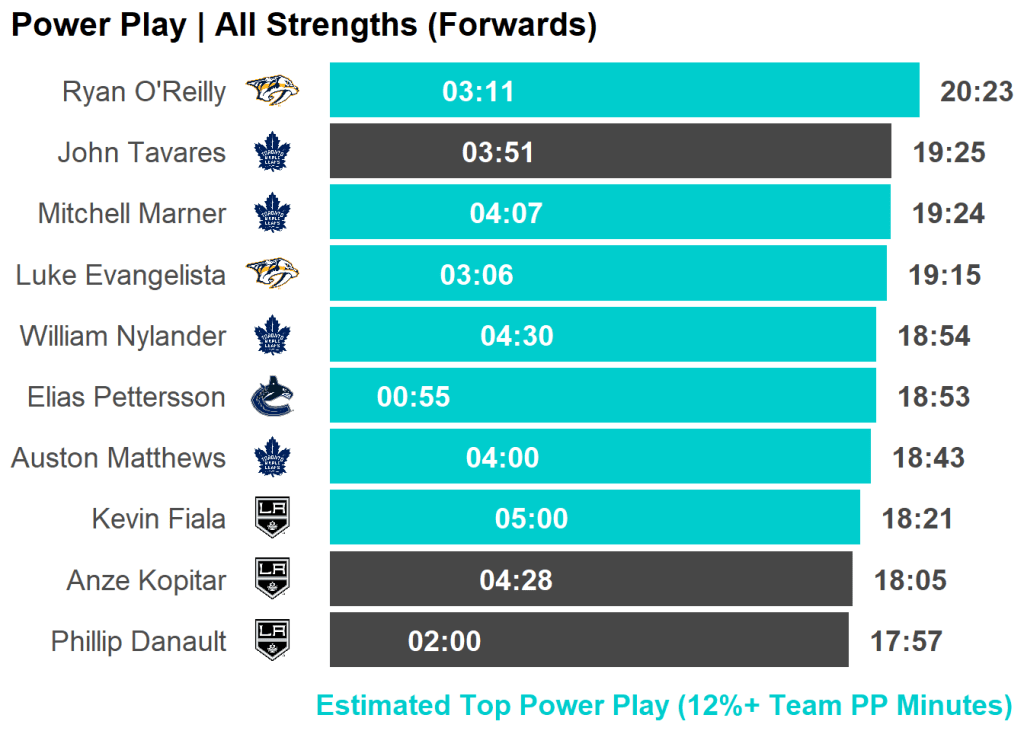Viewport: 1024px width, 731px height.
Task: Click Kevin Fiala's 05:00 power play label
Action: (x=531, y=519)
